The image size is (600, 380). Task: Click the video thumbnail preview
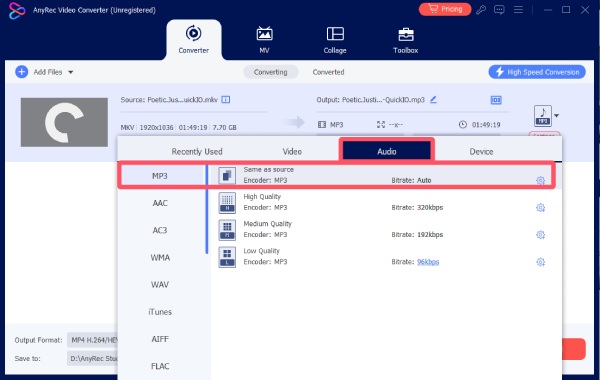64,122
